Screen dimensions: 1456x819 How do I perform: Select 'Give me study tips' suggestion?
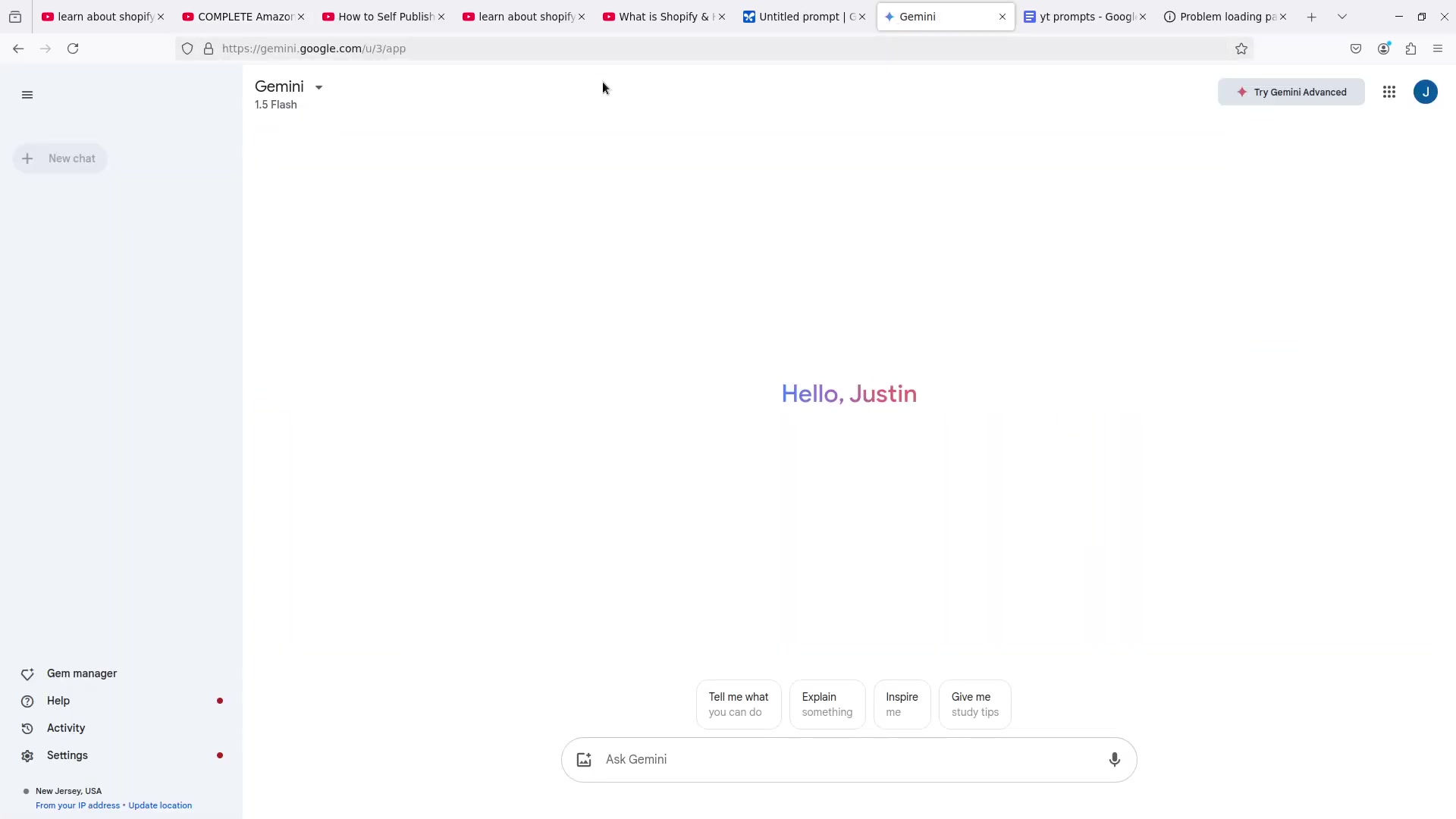coord(974,704)
